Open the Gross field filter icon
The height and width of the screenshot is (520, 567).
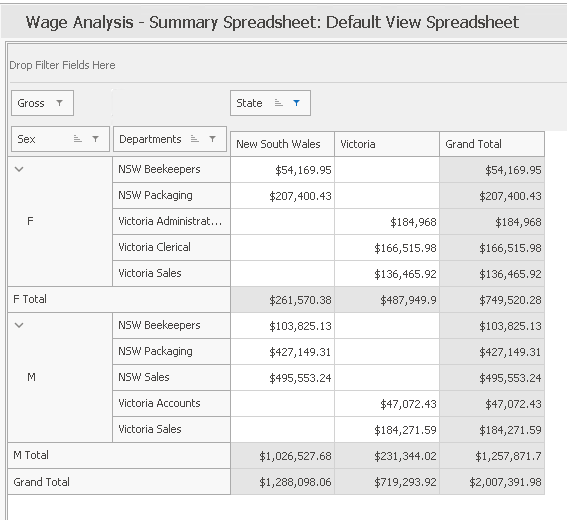pos(60,103)
